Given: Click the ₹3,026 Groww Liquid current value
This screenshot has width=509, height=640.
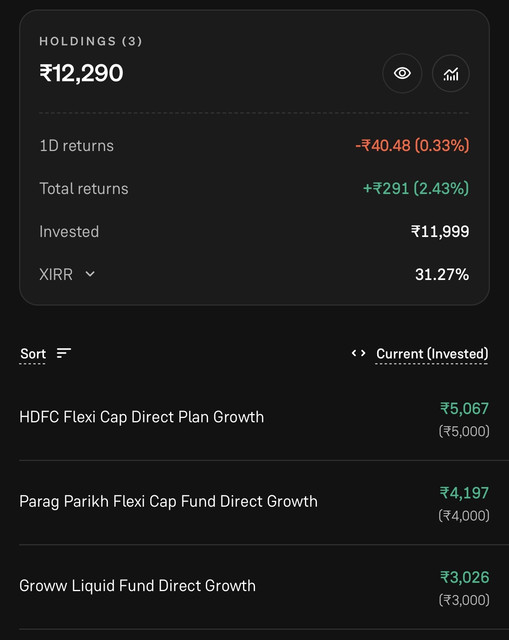Looking at the screenshot, I should [x=465, y=578].
